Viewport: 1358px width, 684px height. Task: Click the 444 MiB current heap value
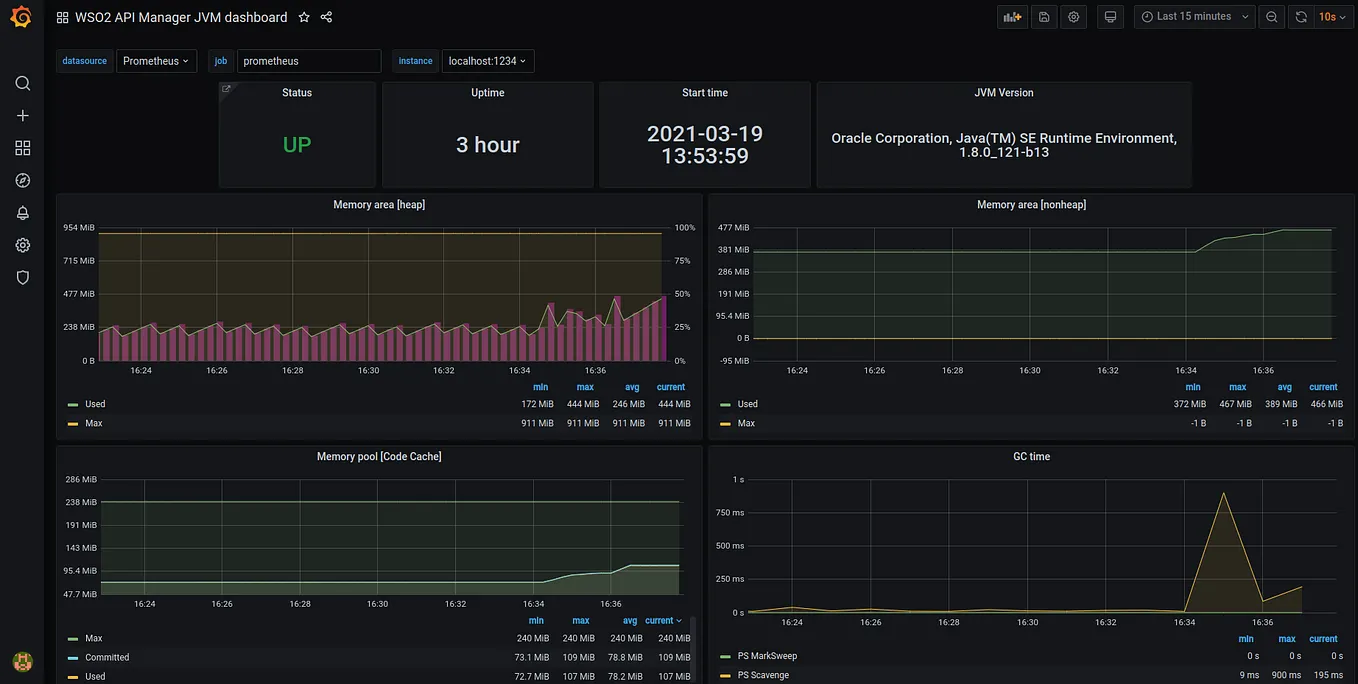pos(674,404)
